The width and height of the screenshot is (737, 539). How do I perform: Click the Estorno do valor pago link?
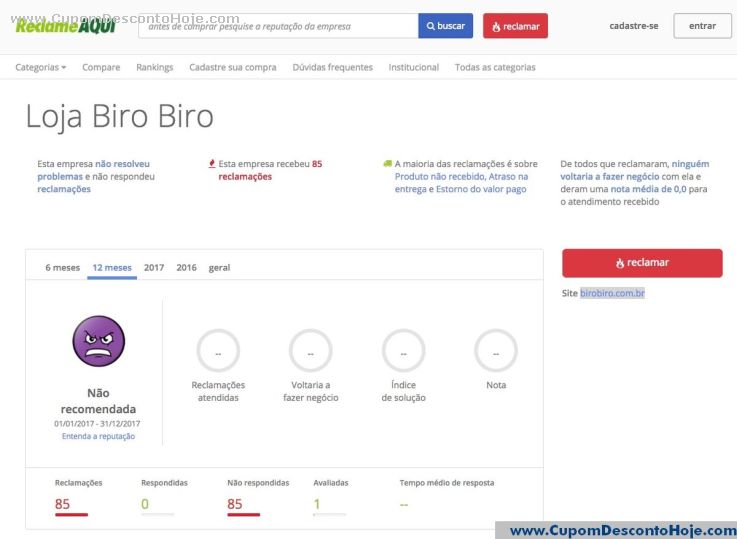(481, 189)
